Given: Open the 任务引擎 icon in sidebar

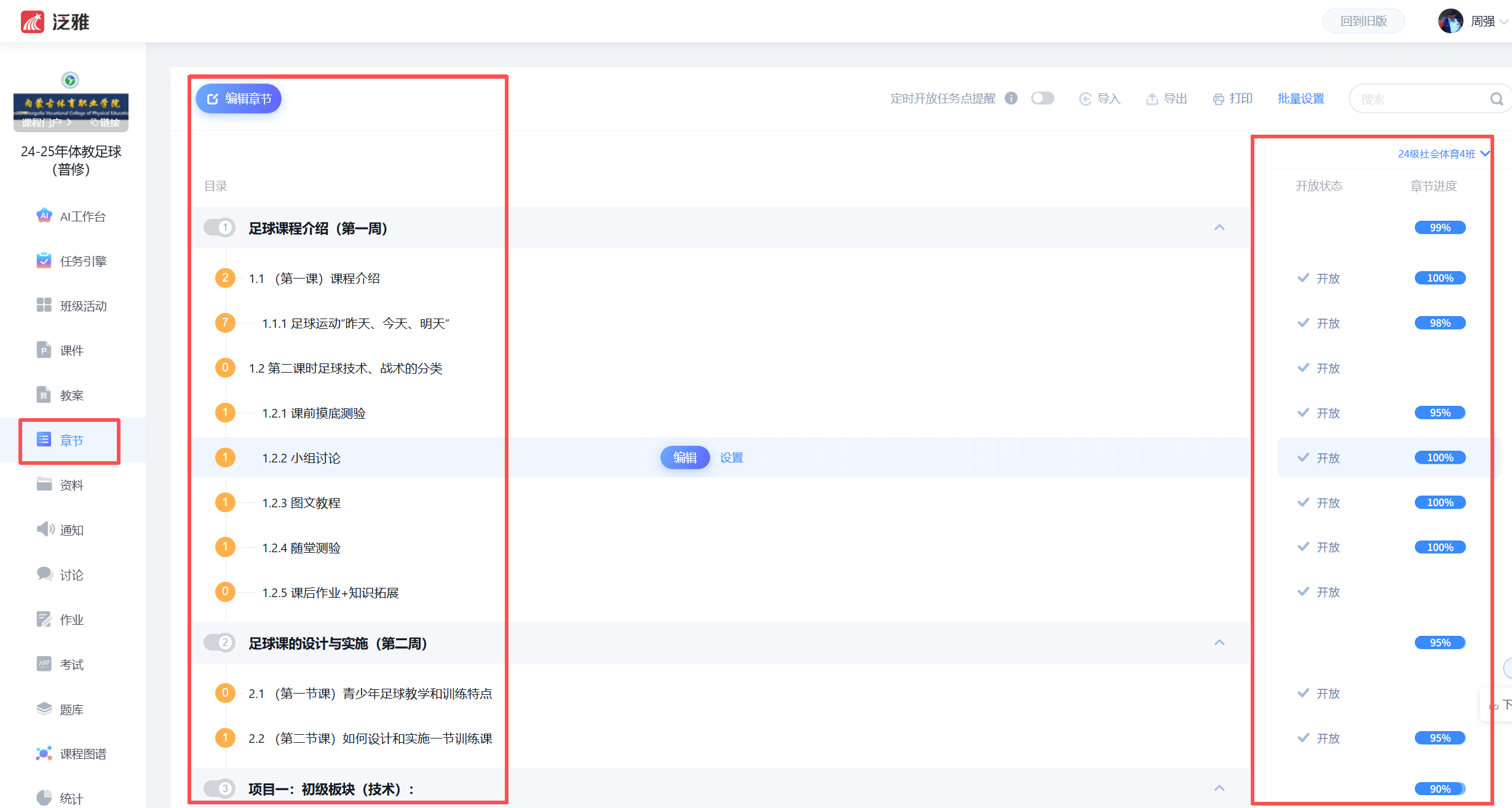Looking at the screenshot, I should [44, 261].
